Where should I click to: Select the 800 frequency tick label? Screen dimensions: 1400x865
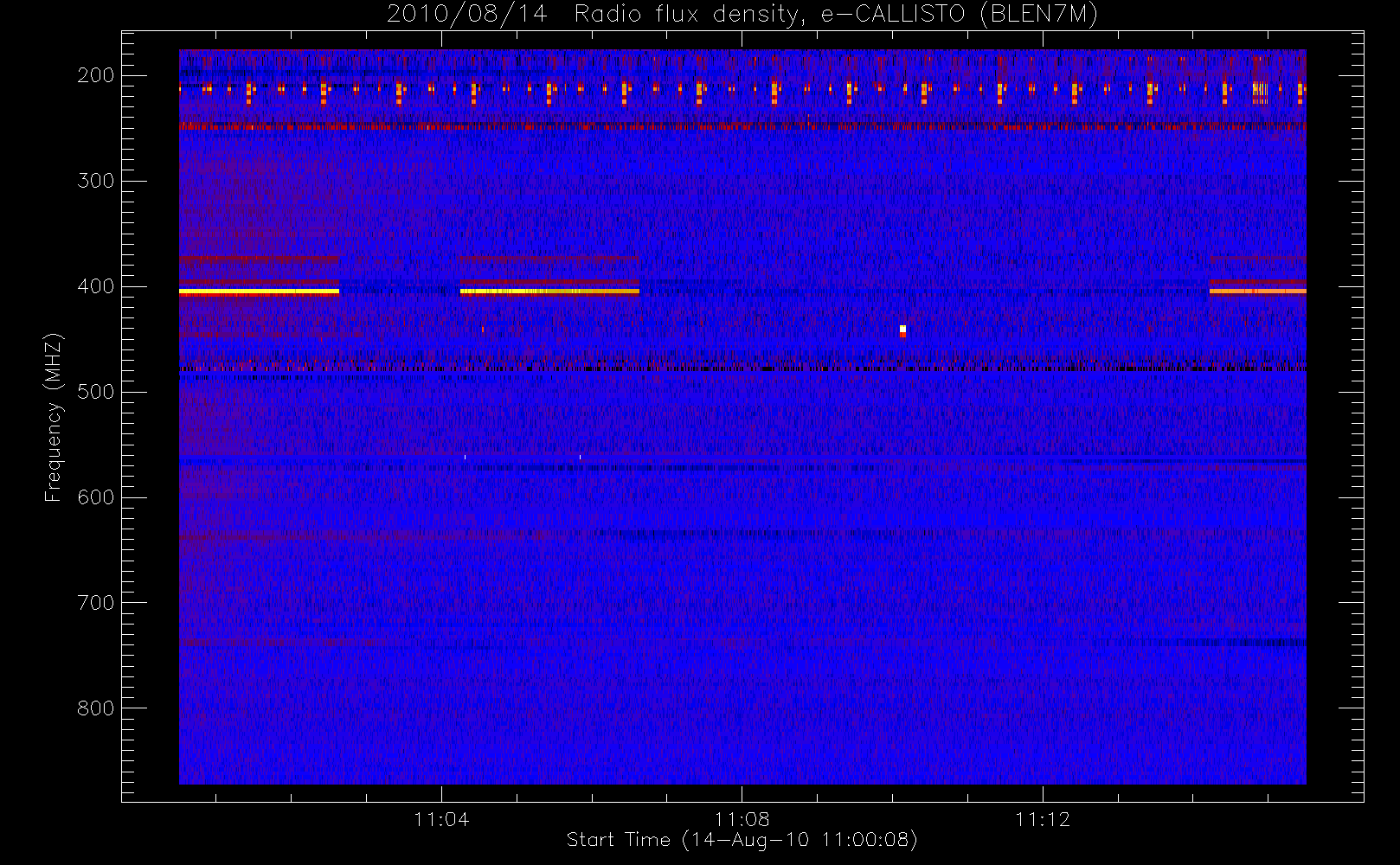click(95, 708)
